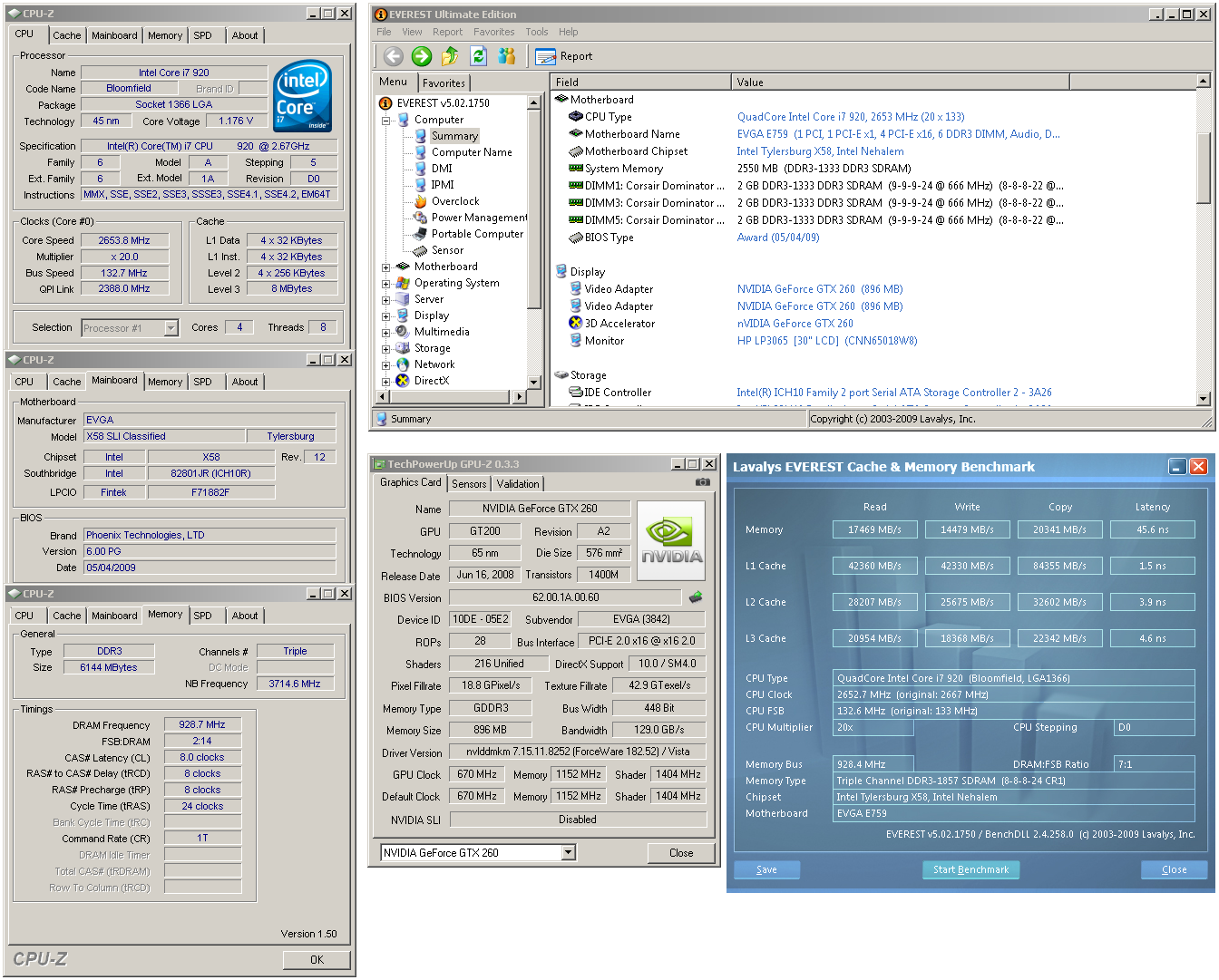1219x980 pixels.
Task: Switch to the Sensors tab in GPU-Z
Action: (469, 484)
